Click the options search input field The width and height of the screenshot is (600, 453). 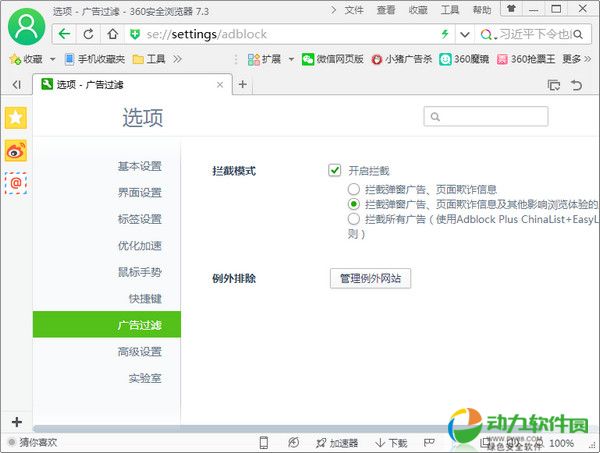pos(486,117)
